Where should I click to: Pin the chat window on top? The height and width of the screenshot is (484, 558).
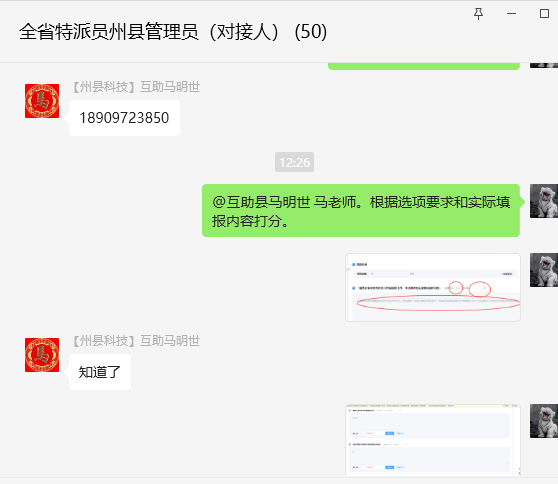click(478, 14)
